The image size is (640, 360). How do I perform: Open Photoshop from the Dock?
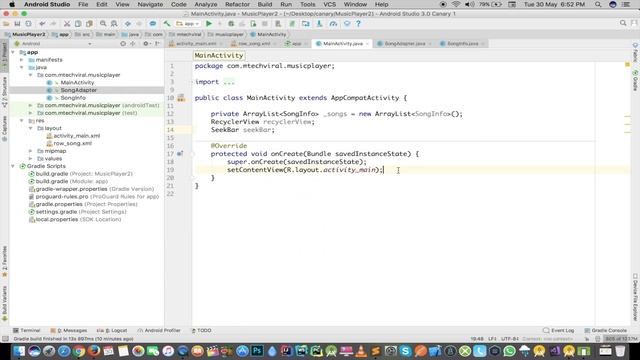(x=257, y=350)
